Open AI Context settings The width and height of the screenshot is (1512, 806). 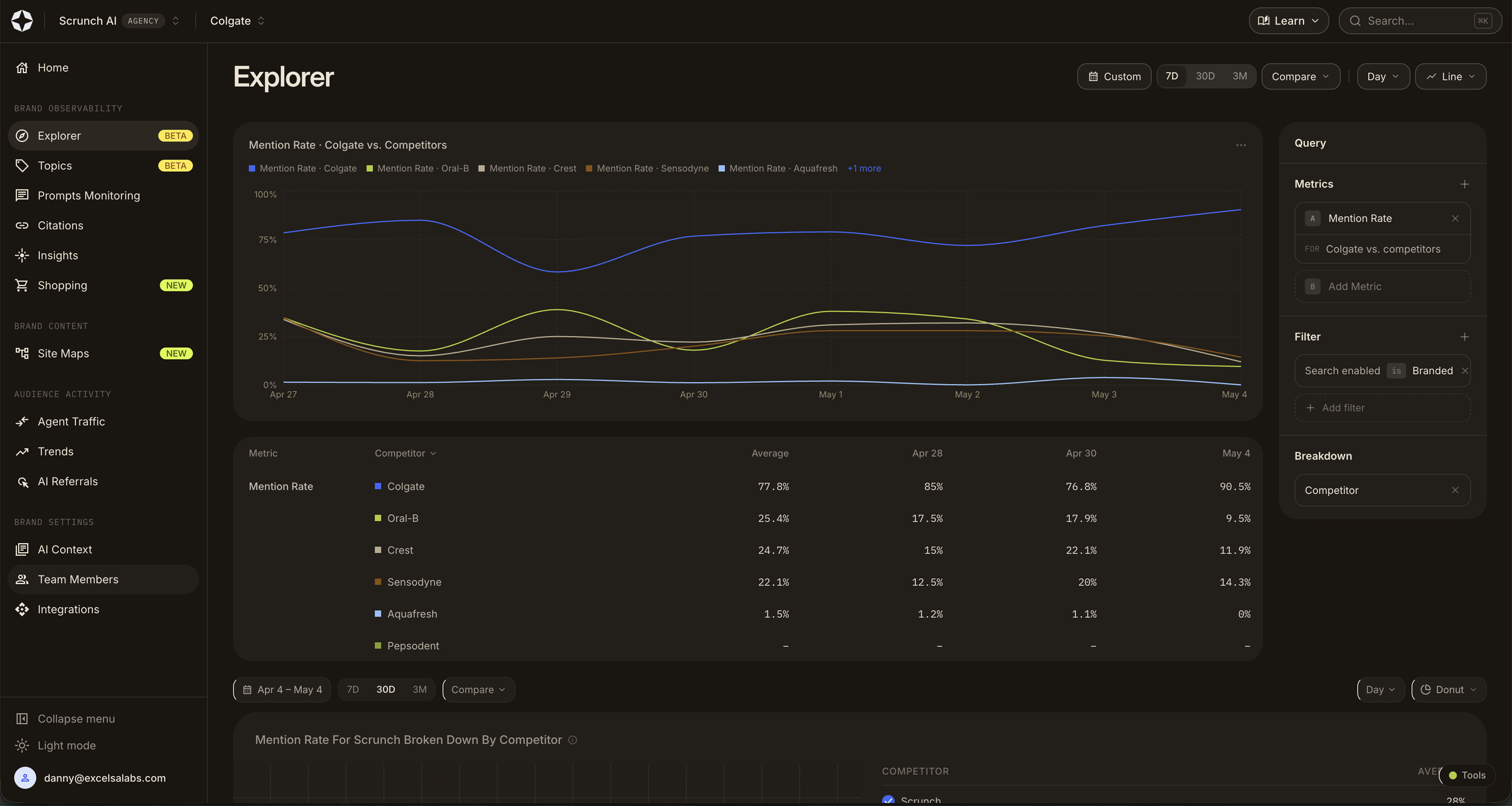[103, 550]
